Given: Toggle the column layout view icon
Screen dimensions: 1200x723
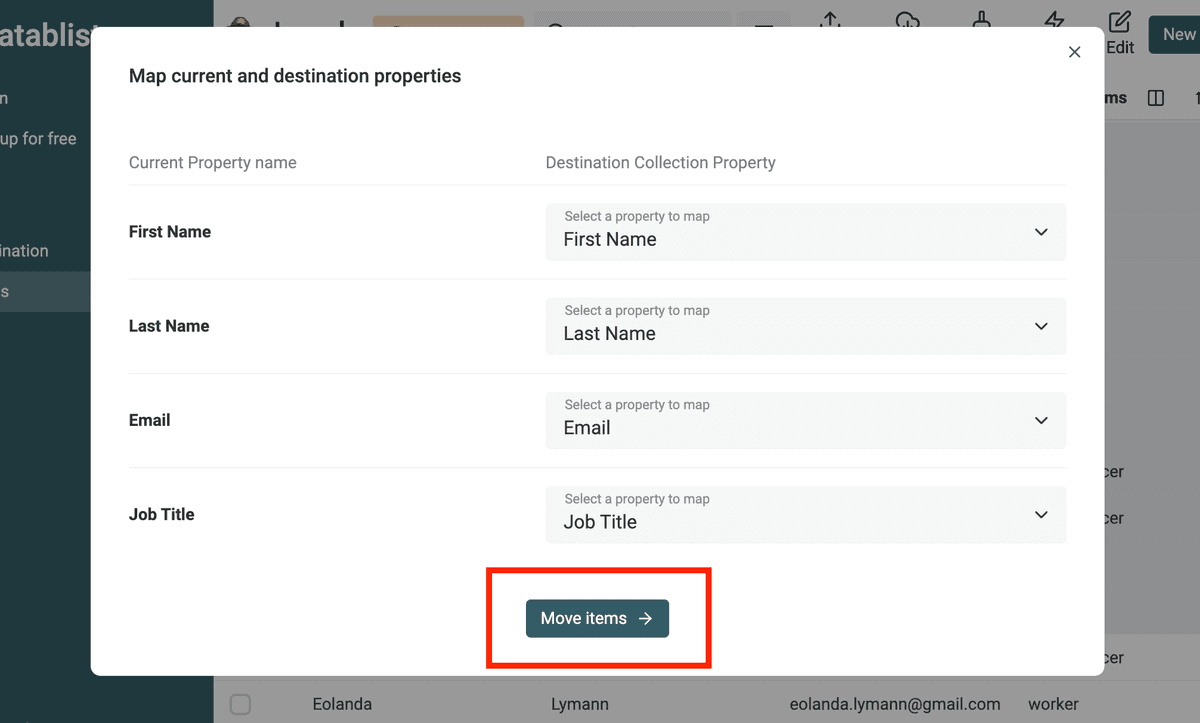Looking at the screenshot, I should pos(1156,98).
